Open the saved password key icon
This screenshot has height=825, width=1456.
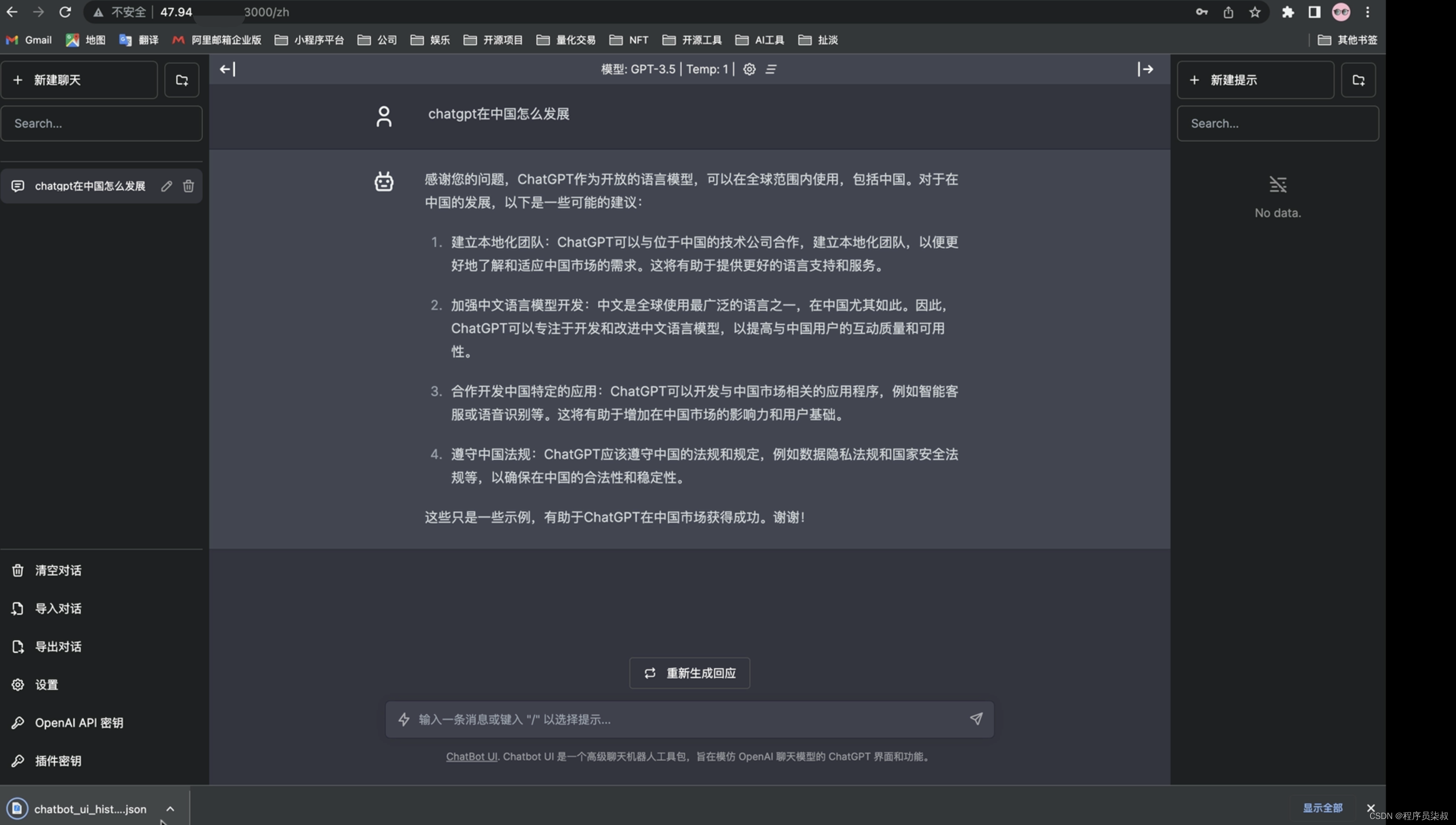1202,12
